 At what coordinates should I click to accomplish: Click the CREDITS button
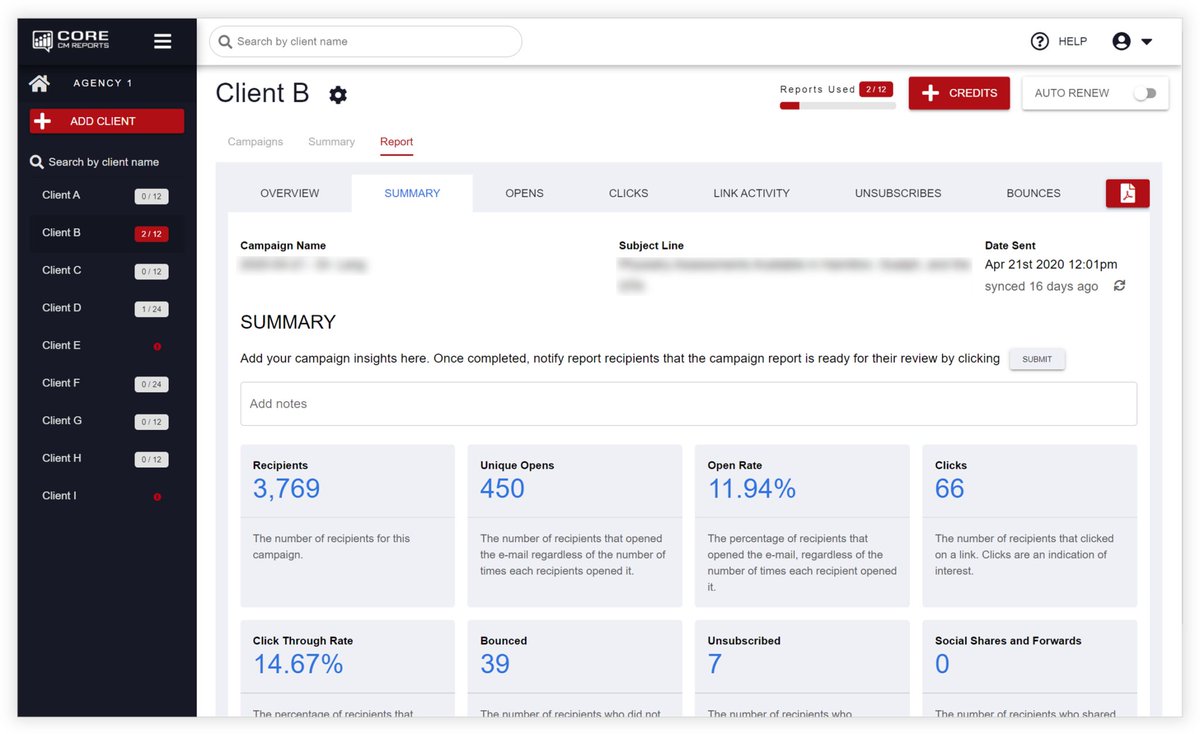(x=959, y=92)
